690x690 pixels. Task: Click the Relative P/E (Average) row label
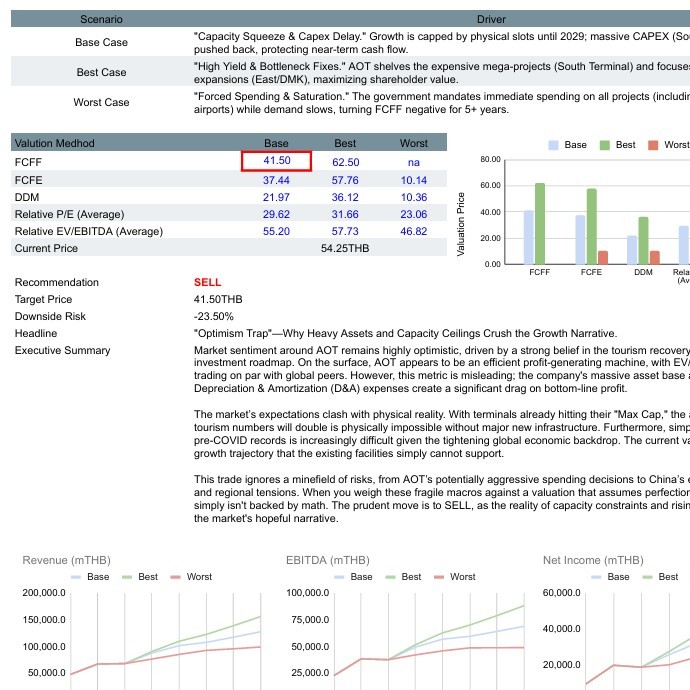pyautogui.click(x=70, y=214)
